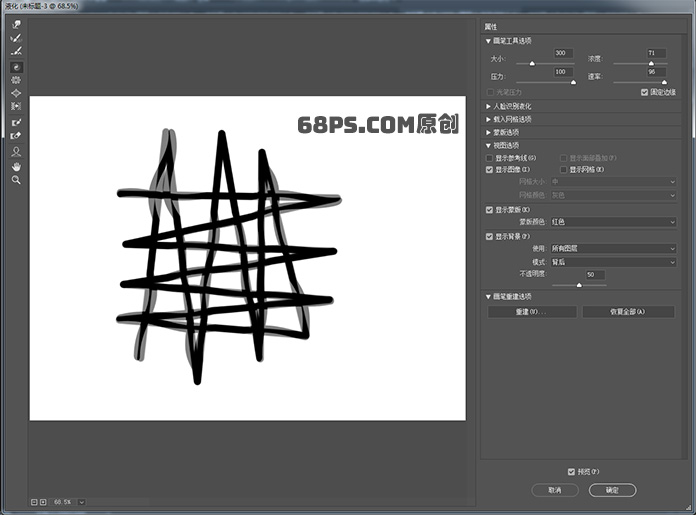
Task: Click the 大小 size field showing 300
Action: (563, 53)
